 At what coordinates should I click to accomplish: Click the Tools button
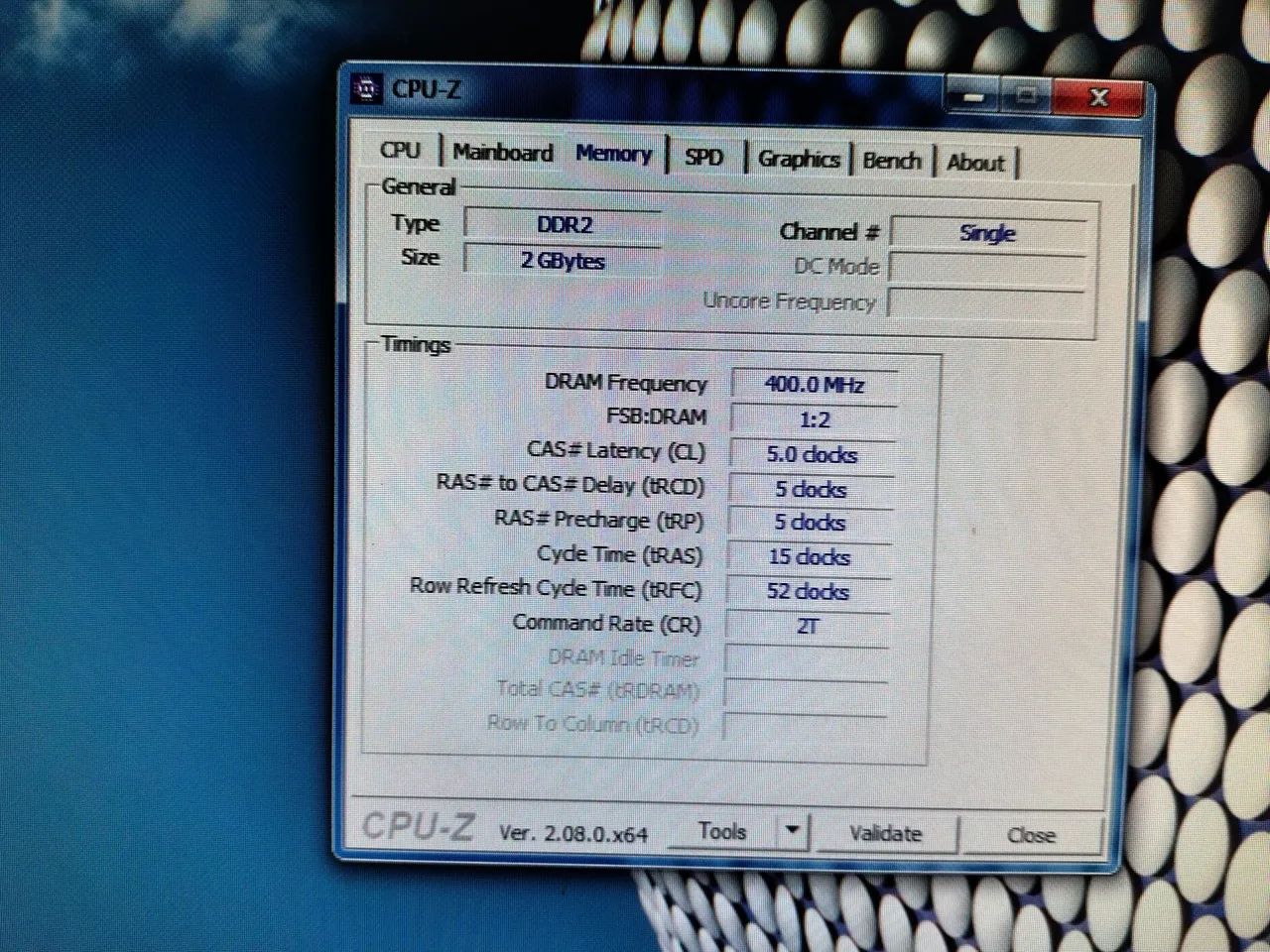[722, 831]
